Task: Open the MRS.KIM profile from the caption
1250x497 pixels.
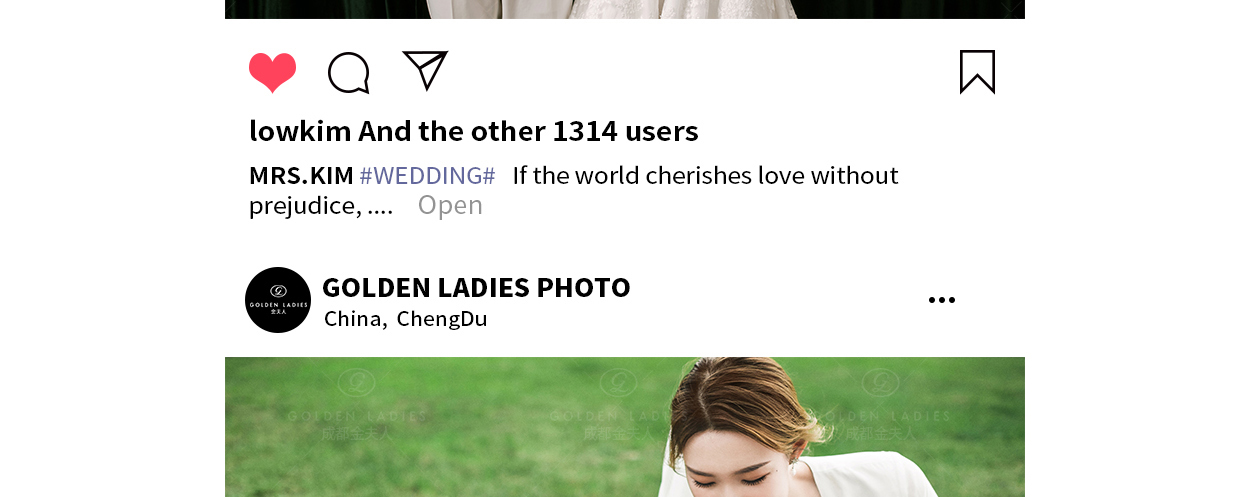Action: [x=301, y=176]
